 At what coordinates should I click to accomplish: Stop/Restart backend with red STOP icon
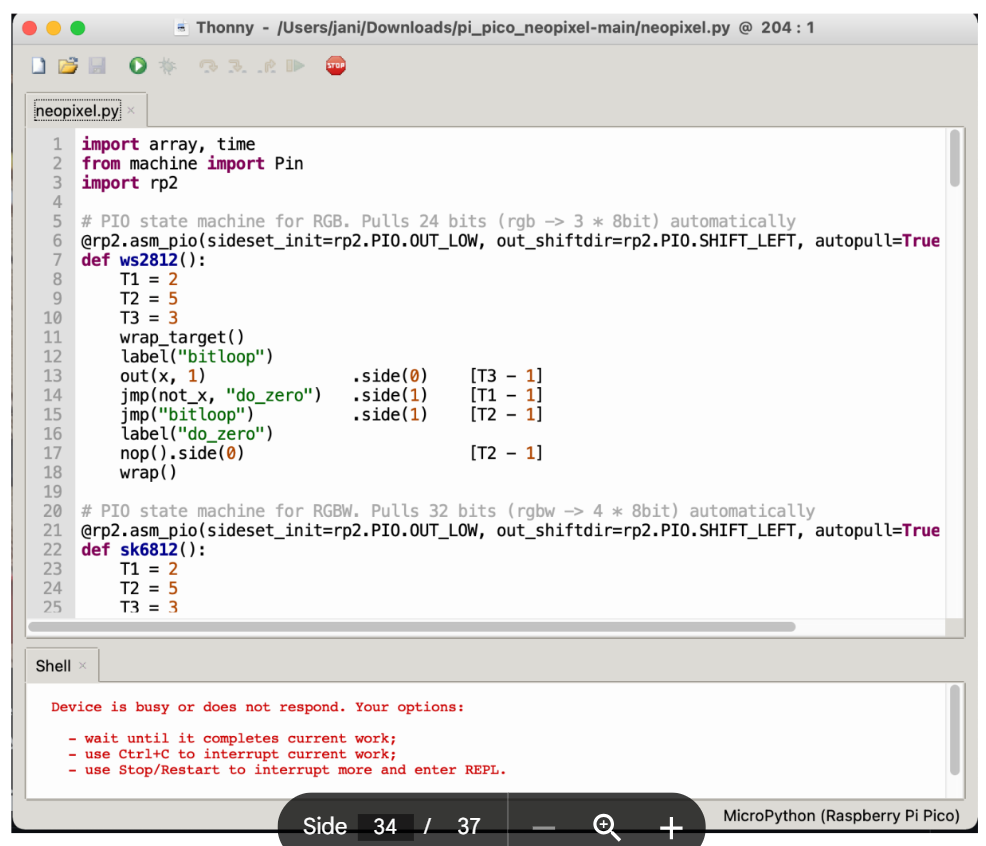[x=336, y=65]
